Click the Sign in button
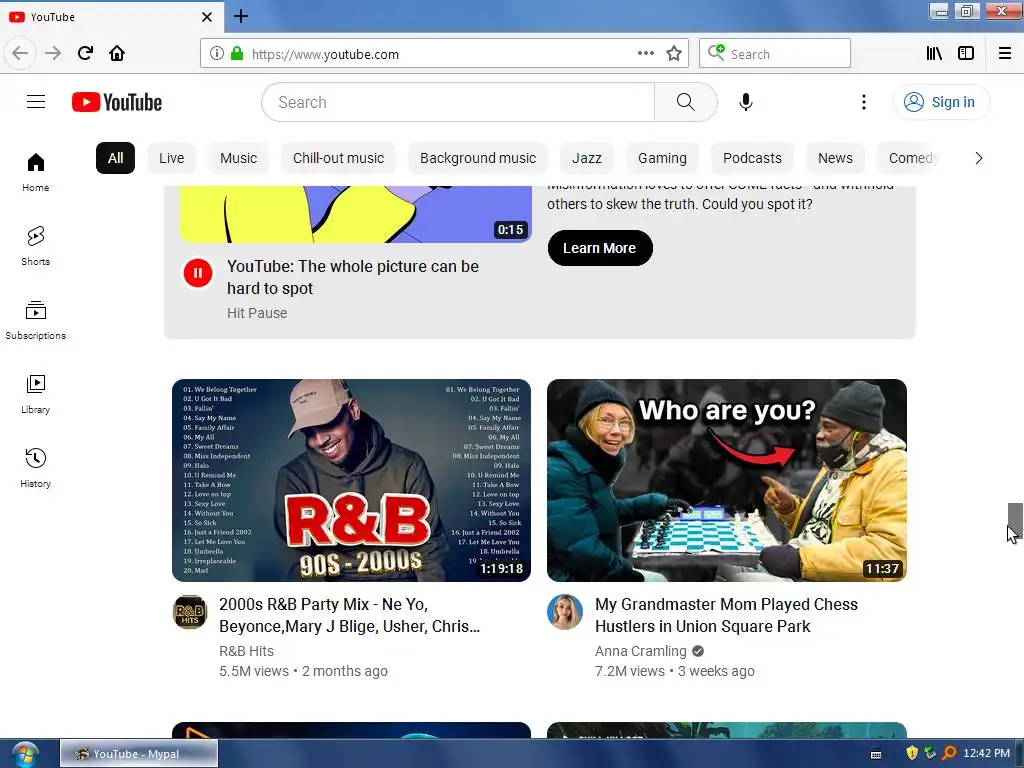Viewport: 1024px width, 768px height. tap(940, 102)
